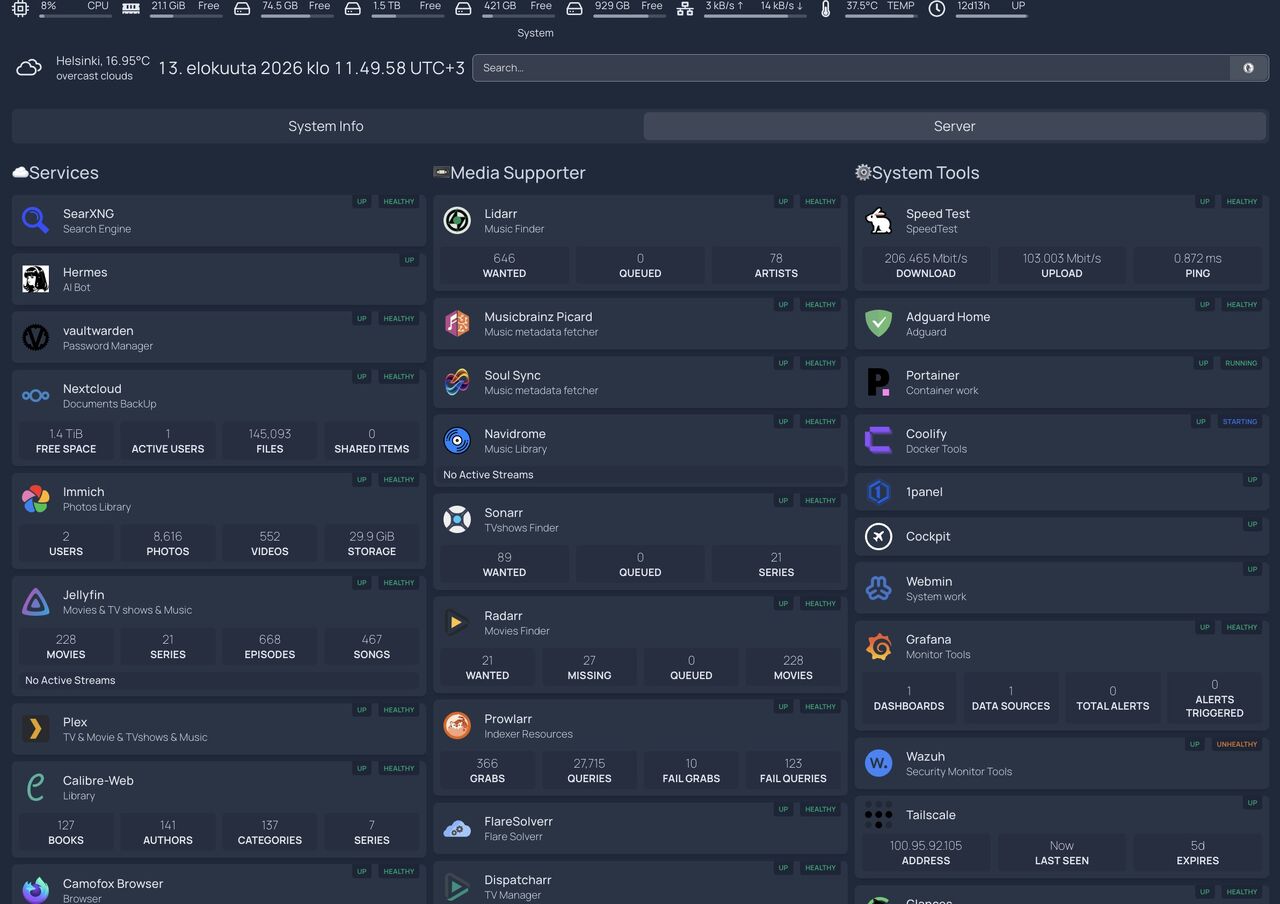The height and width of the screenshot is (904, 1280).
Task: Focus the Search input field
Action: (x=851, y=68)
